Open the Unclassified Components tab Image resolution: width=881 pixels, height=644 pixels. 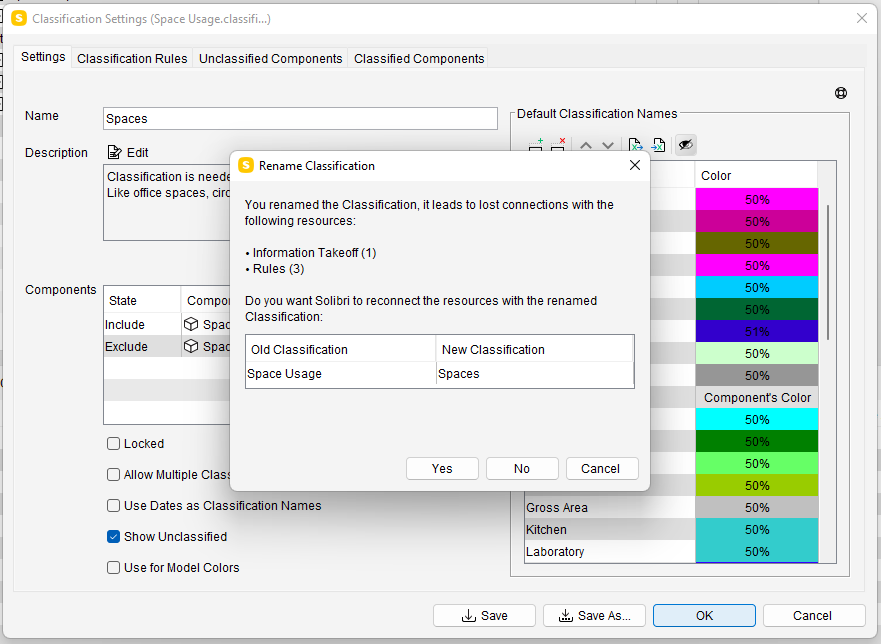tap(270, 59)
